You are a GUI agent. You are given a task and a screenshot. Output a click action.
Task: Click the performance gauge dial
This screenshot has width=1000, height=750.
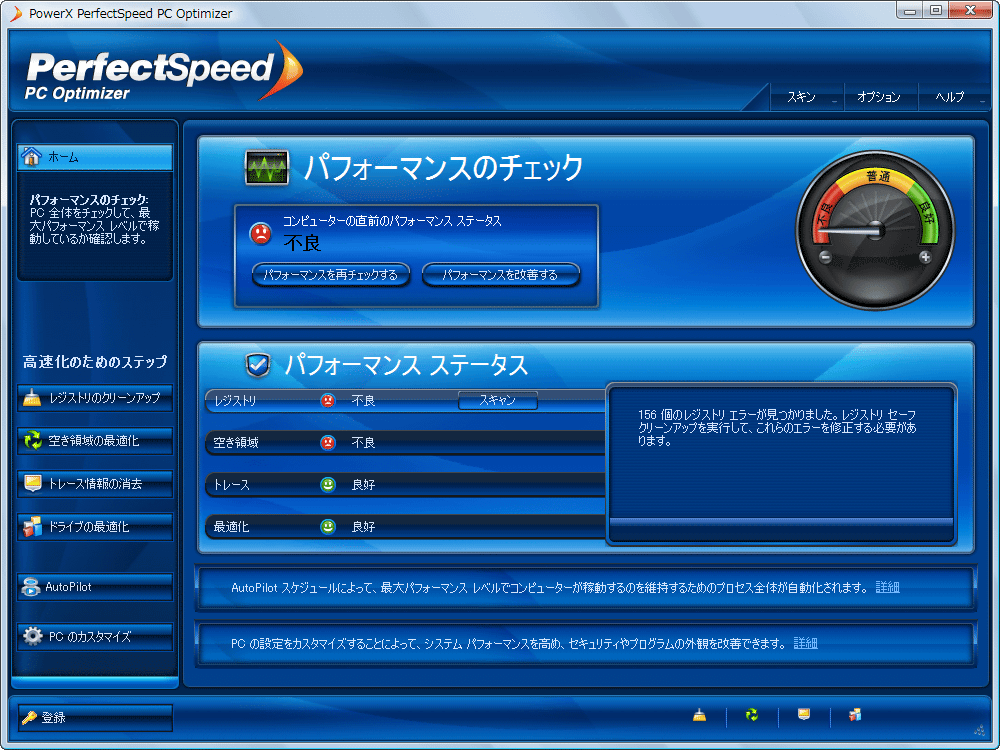tap(875, 230)
